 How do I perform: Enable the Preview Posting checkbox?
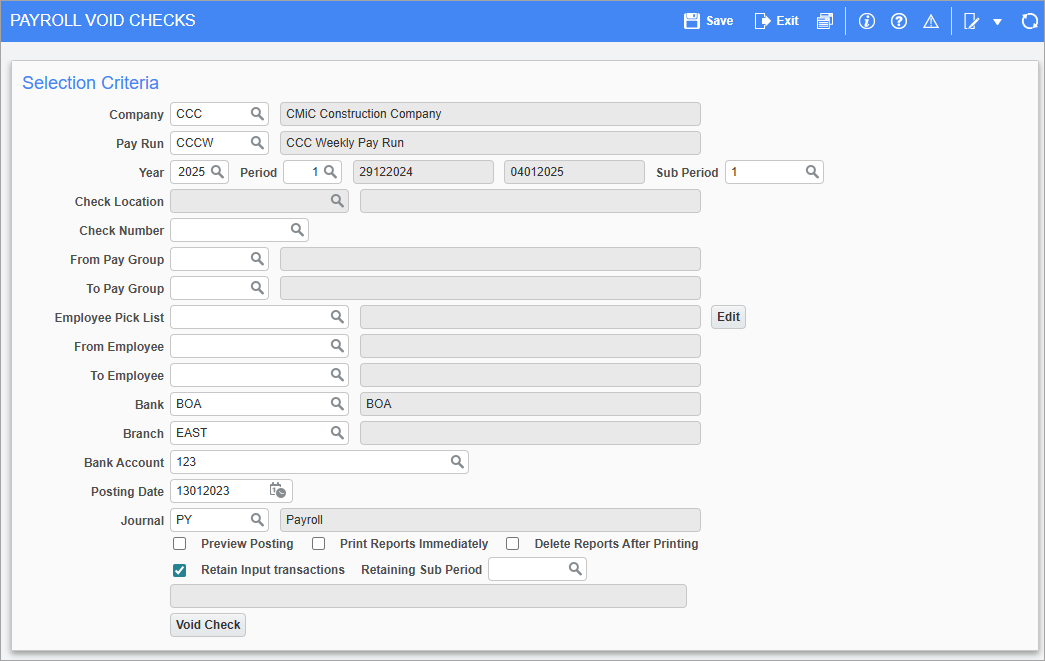coord(179,543)
